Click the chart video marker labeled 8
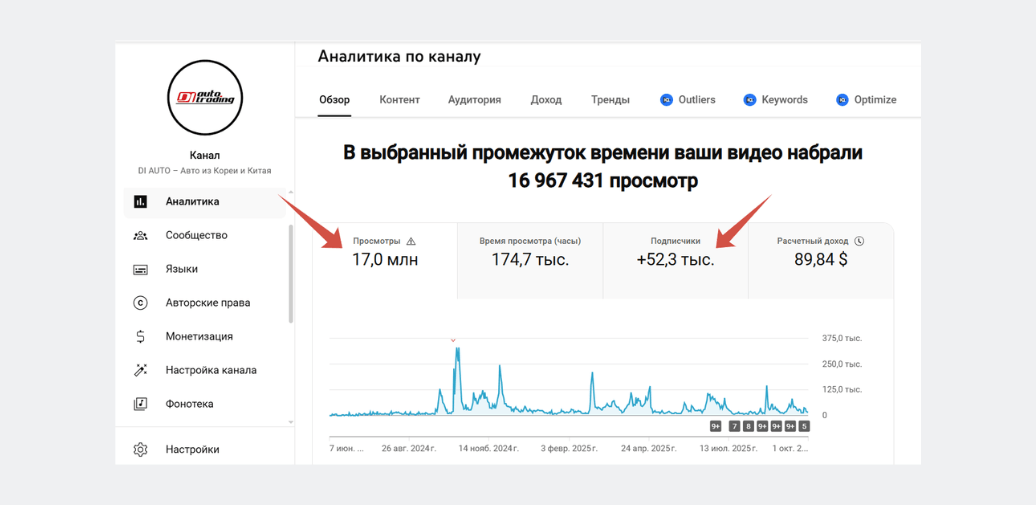This screenshot has width=1036, height=505. tap(749, 426)
